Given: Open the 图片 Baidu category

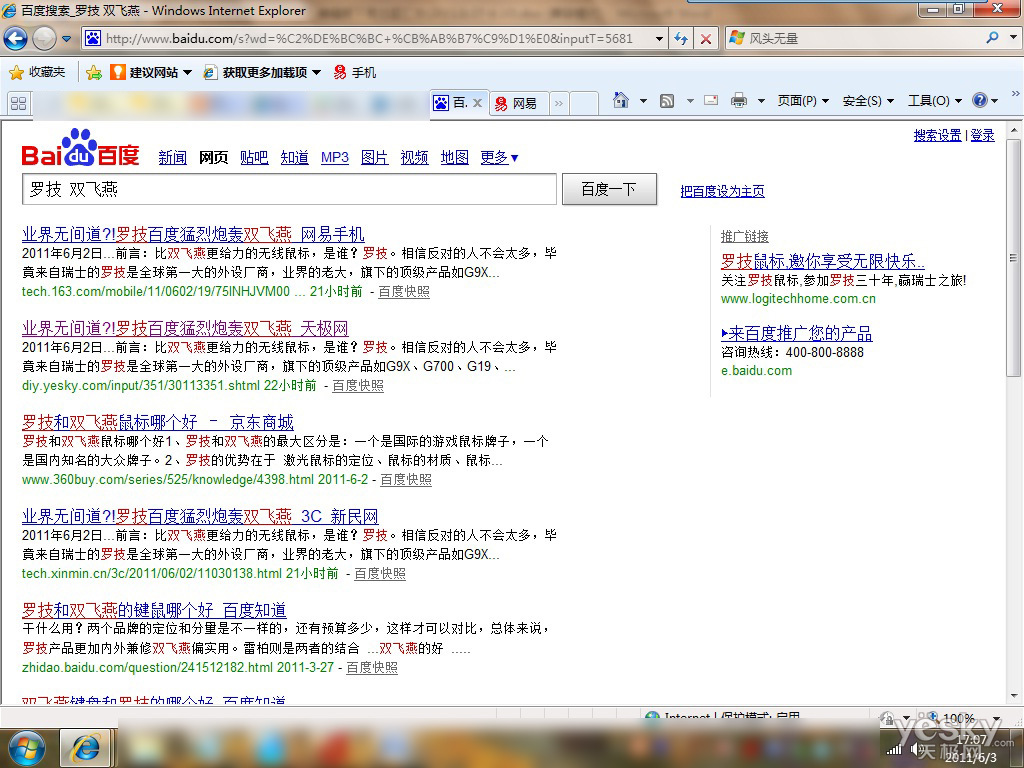Looking at the screenshot, I should [375, 157].
